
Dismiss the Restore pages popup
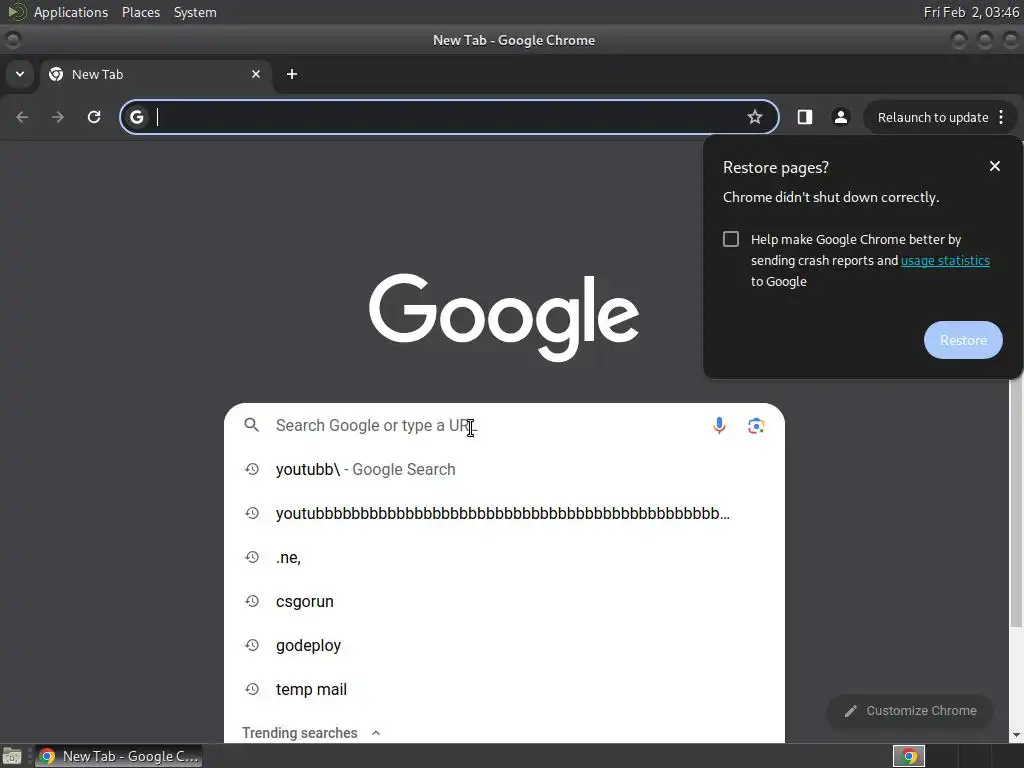point(995,167)
